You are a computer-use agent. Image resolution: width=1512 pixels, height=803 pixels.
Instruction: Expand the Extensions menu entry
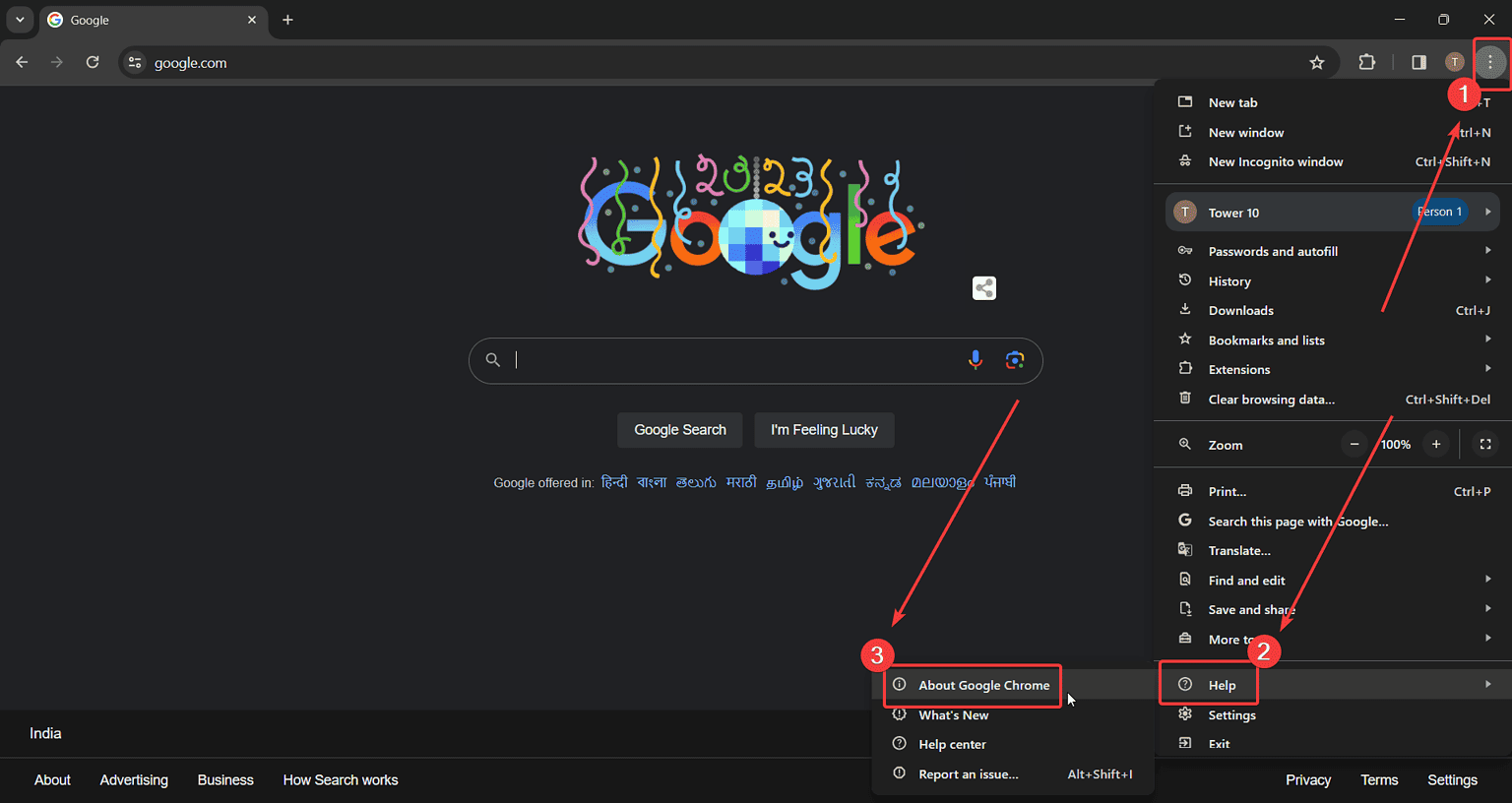click(x=1333, y=369)
